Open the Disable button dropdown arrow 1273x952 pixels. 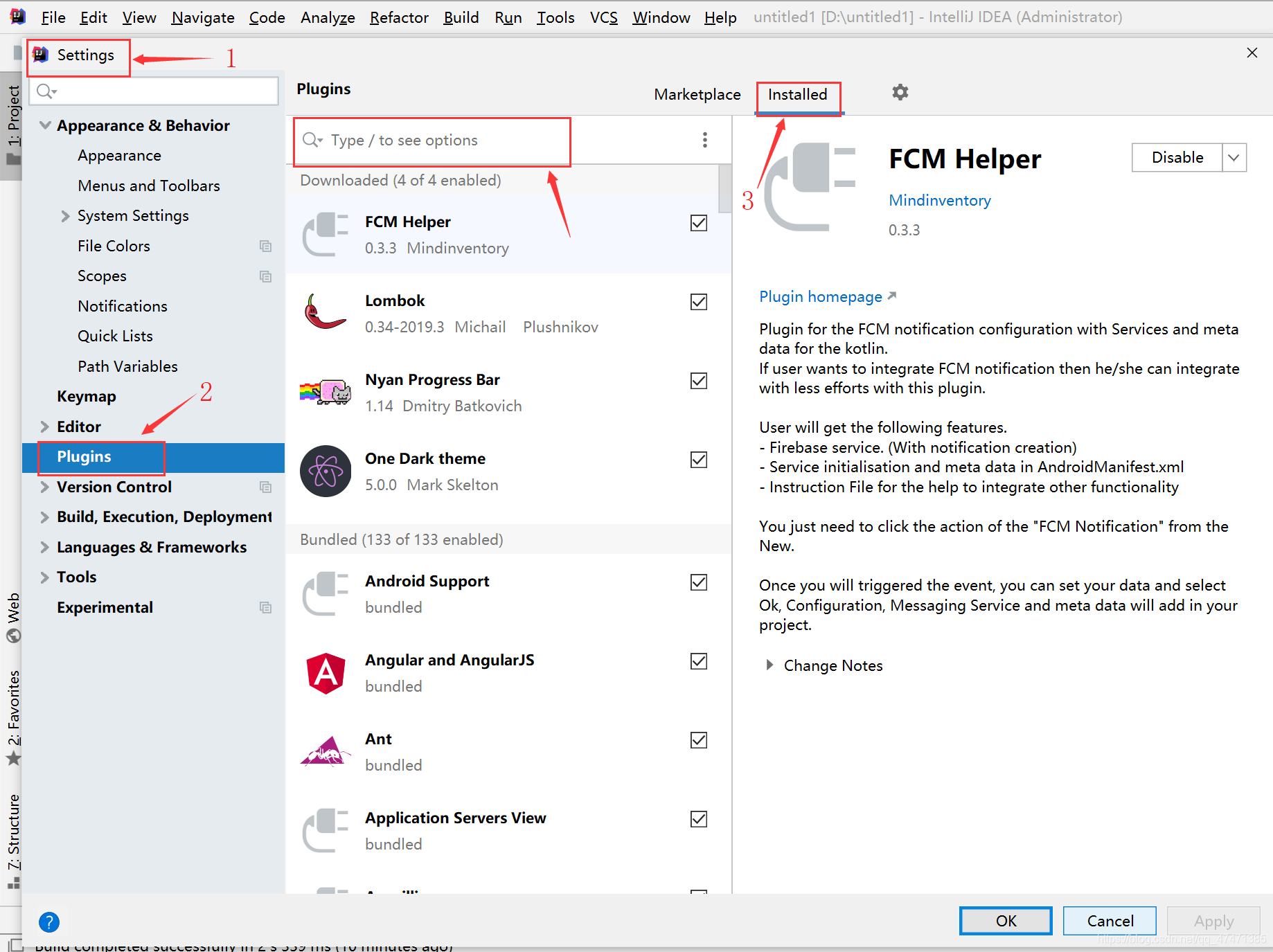coord(1234,157)
